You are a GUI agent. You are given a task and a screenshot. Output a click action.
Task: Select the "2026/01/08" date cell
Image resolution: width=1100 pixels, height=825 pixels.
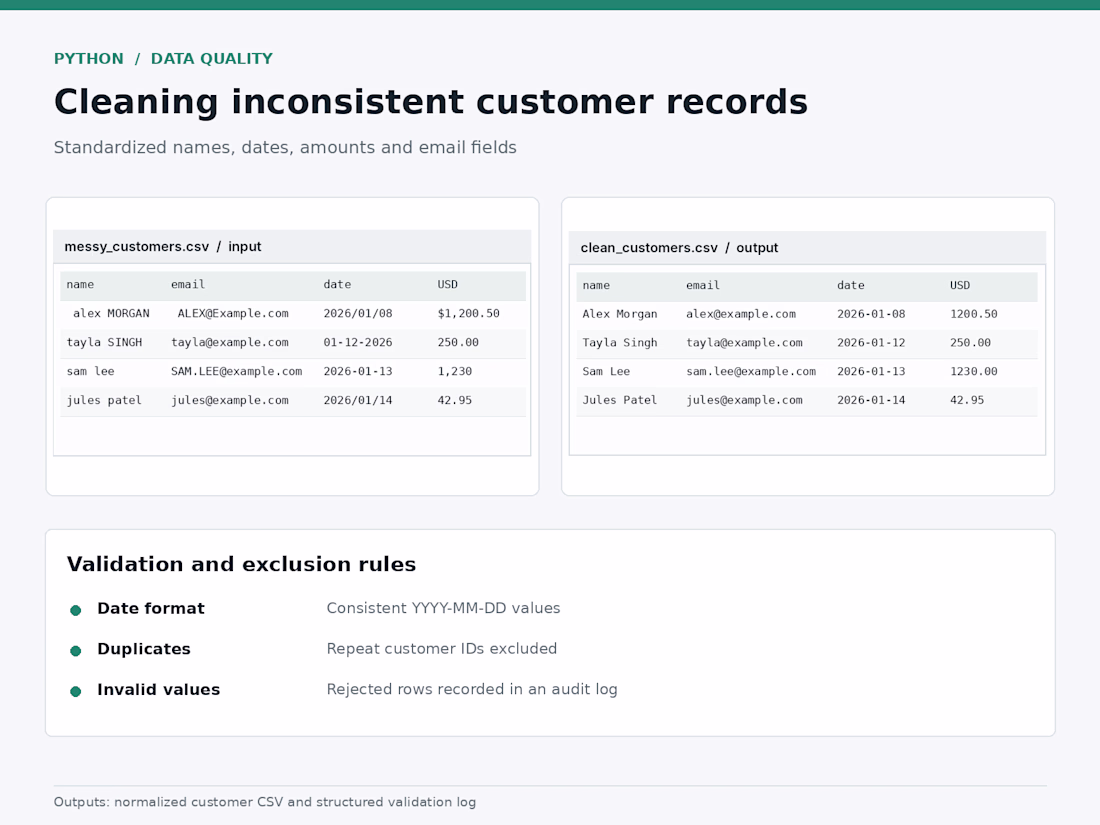point(358,313)
